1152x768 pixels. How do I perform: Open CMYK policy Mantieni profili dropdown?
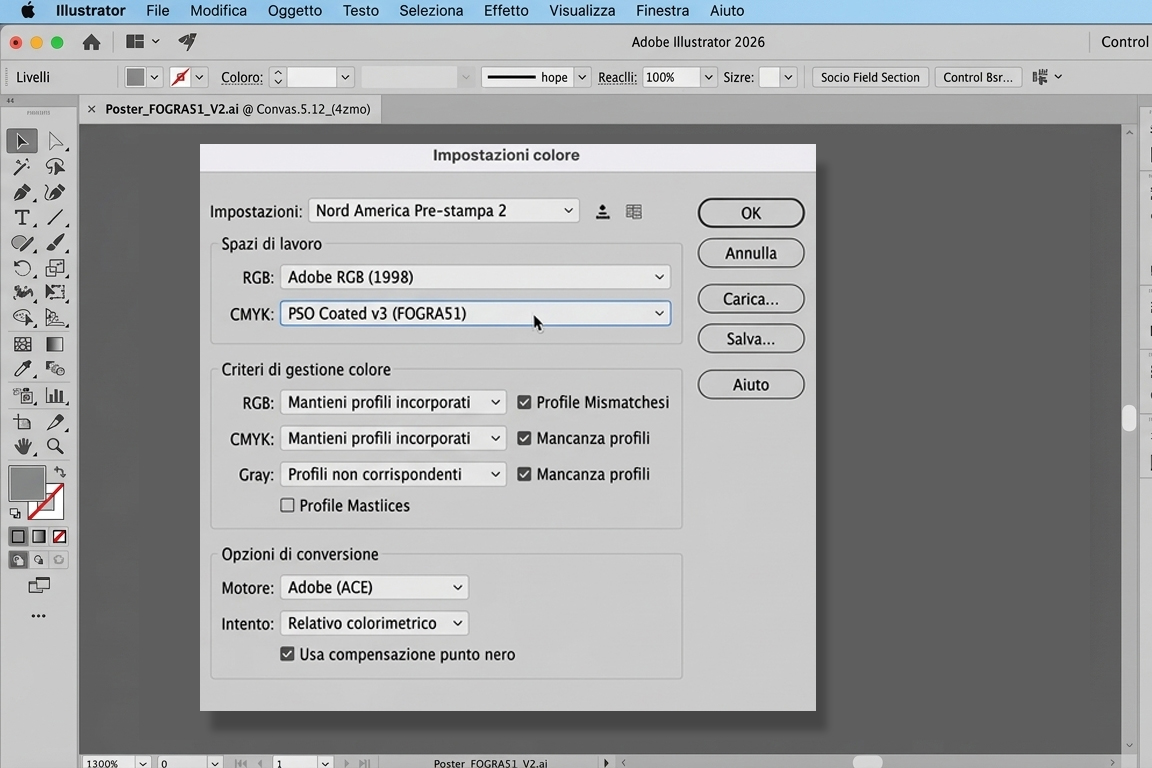tap(393, 438)
